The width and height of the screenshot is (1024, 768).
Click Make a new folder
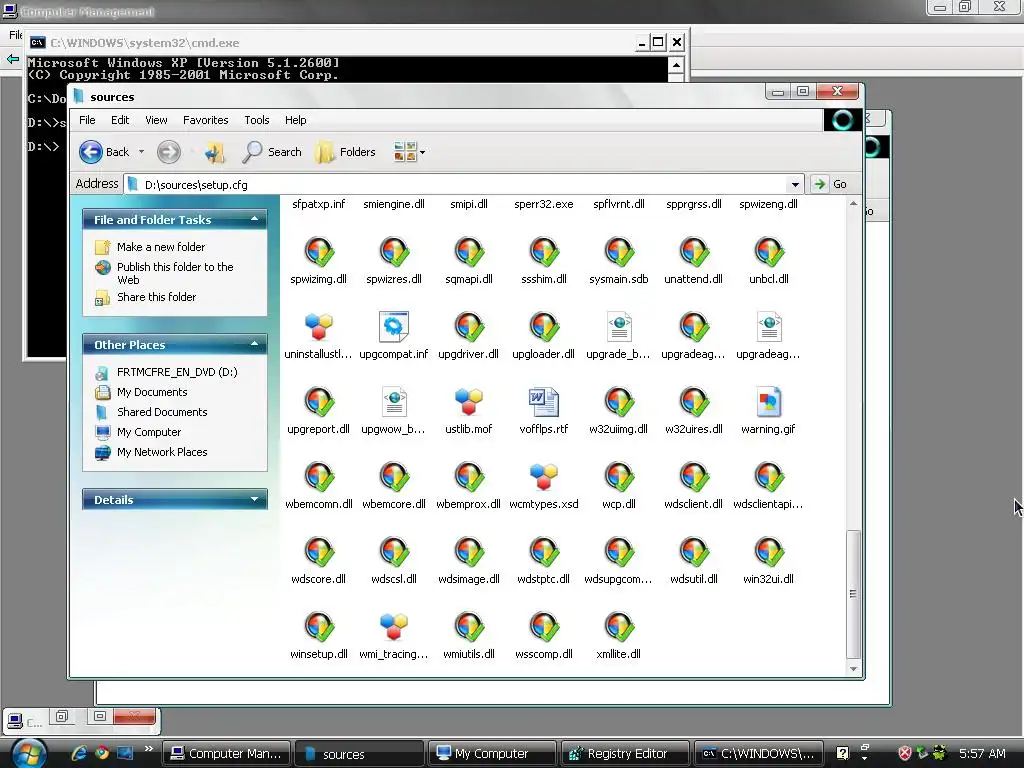[x=161, y=247]
